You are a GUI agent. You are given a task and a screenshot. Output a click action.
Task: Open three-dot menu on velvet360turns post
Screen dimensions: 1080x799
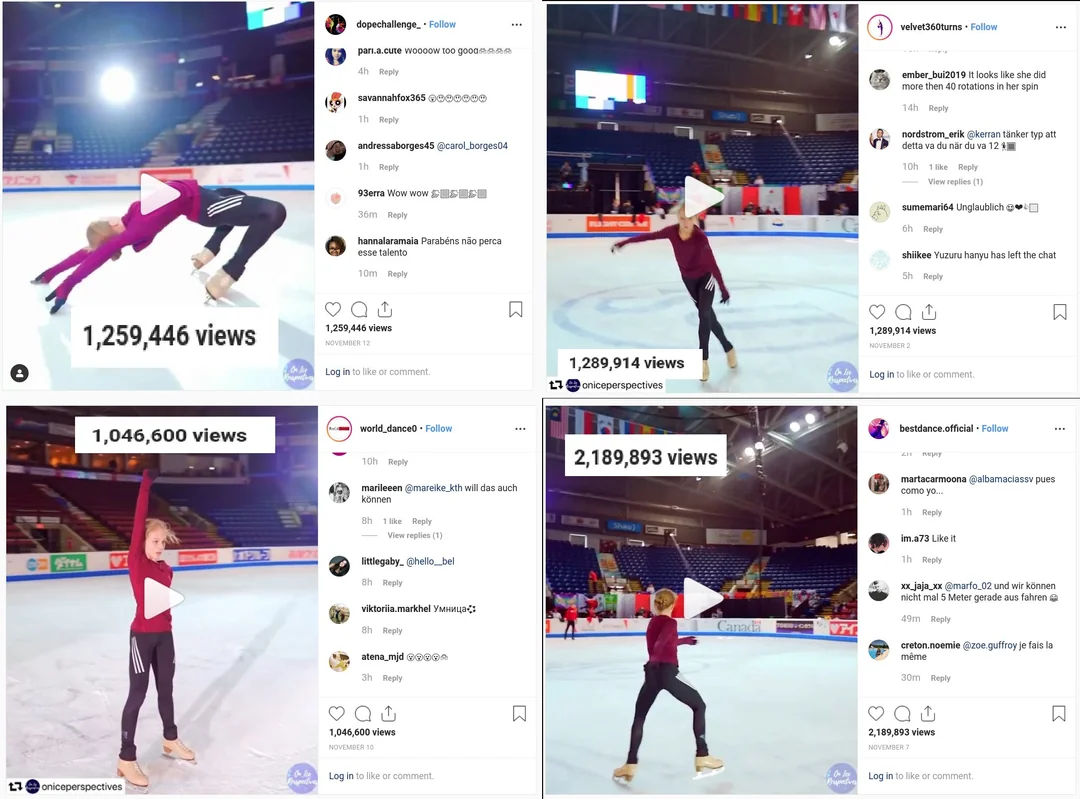coord(1061,27)
